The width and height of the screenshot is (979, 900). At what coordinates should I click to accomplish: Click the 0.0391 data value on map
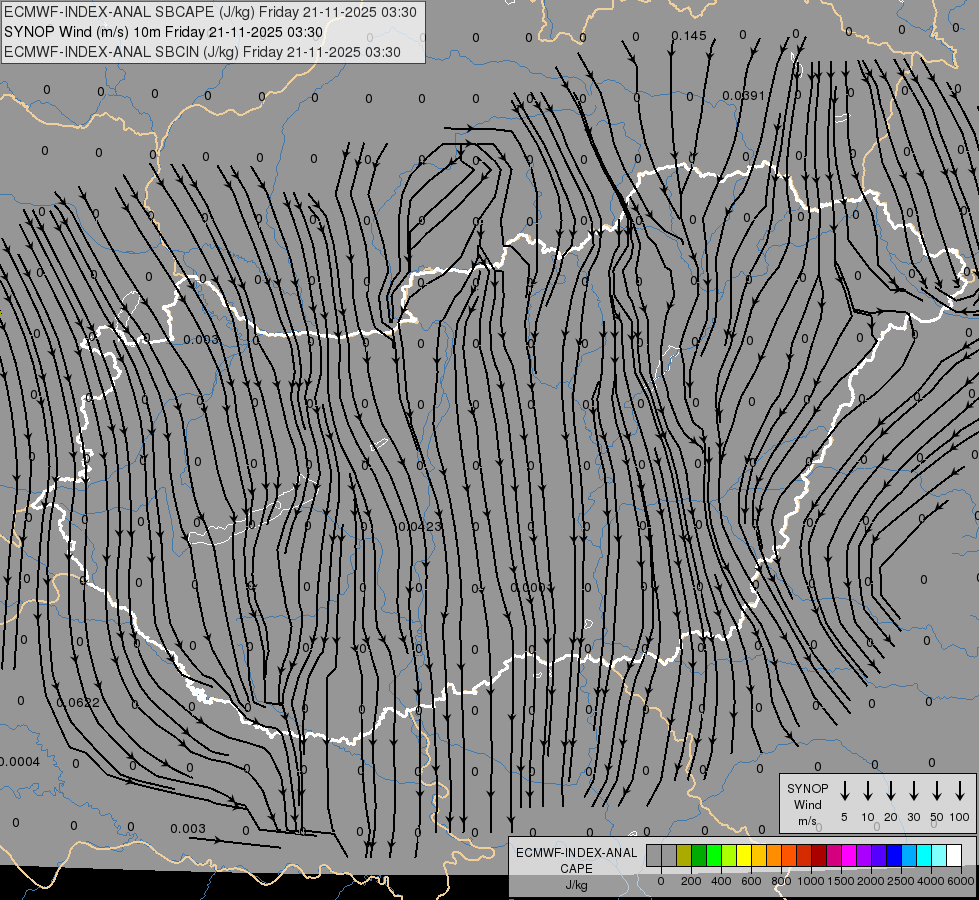tap(744, 96)
